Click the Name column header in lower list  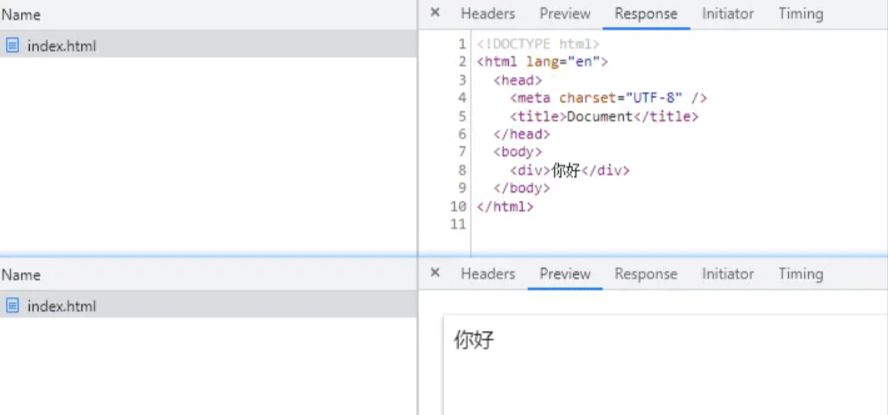[21, 275]
